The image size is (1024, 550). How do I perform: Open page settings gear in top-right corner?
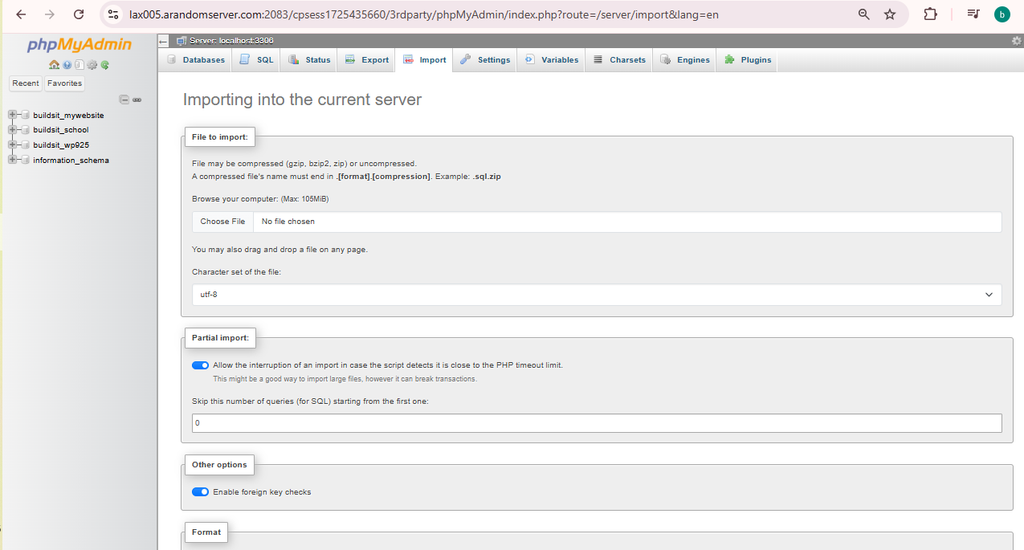coord(1016,40)
